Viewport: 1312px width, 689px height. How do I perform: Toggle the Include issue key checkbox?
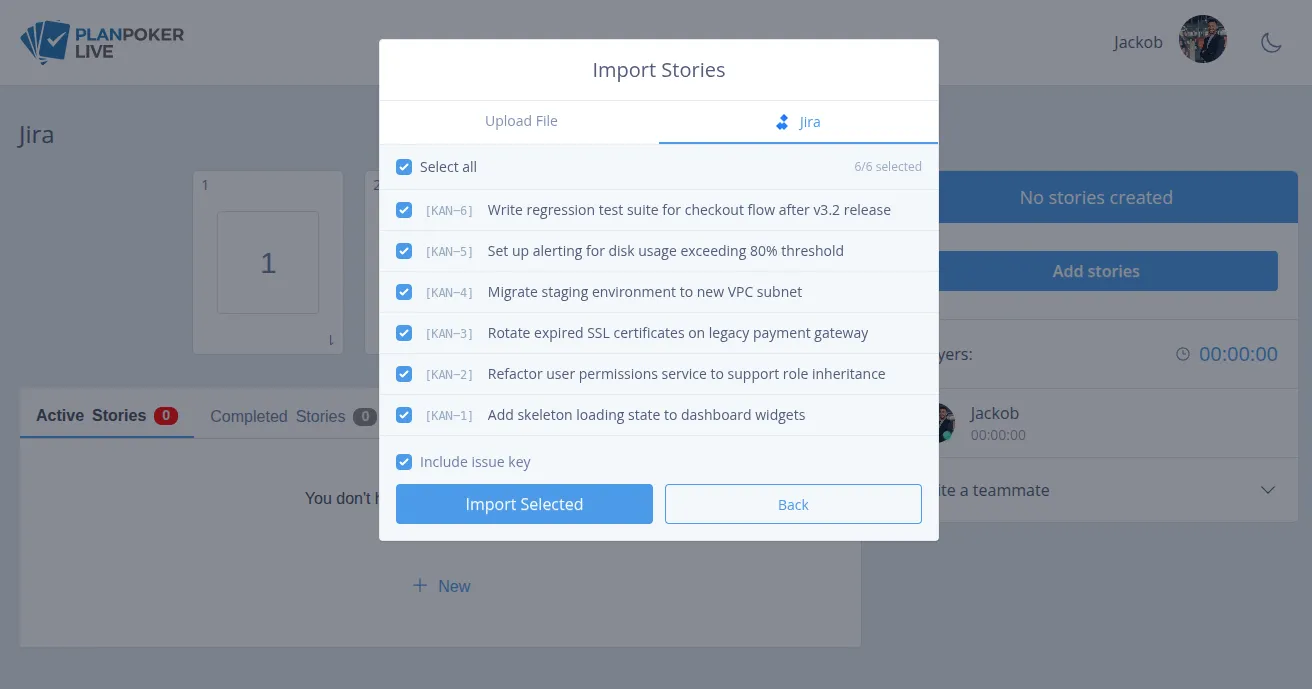[404, 462]
